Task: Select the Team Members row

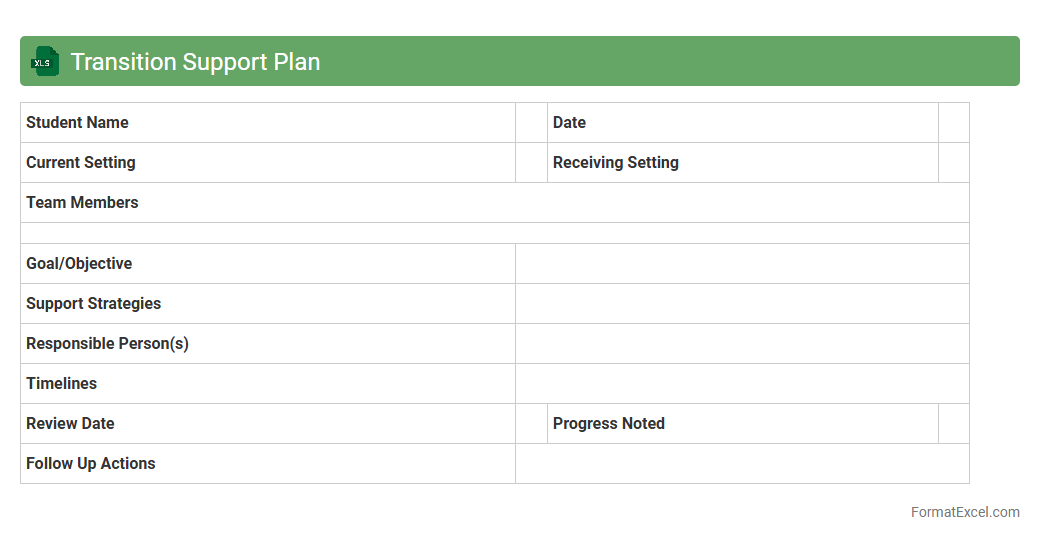Action: (x=494, y=203)
